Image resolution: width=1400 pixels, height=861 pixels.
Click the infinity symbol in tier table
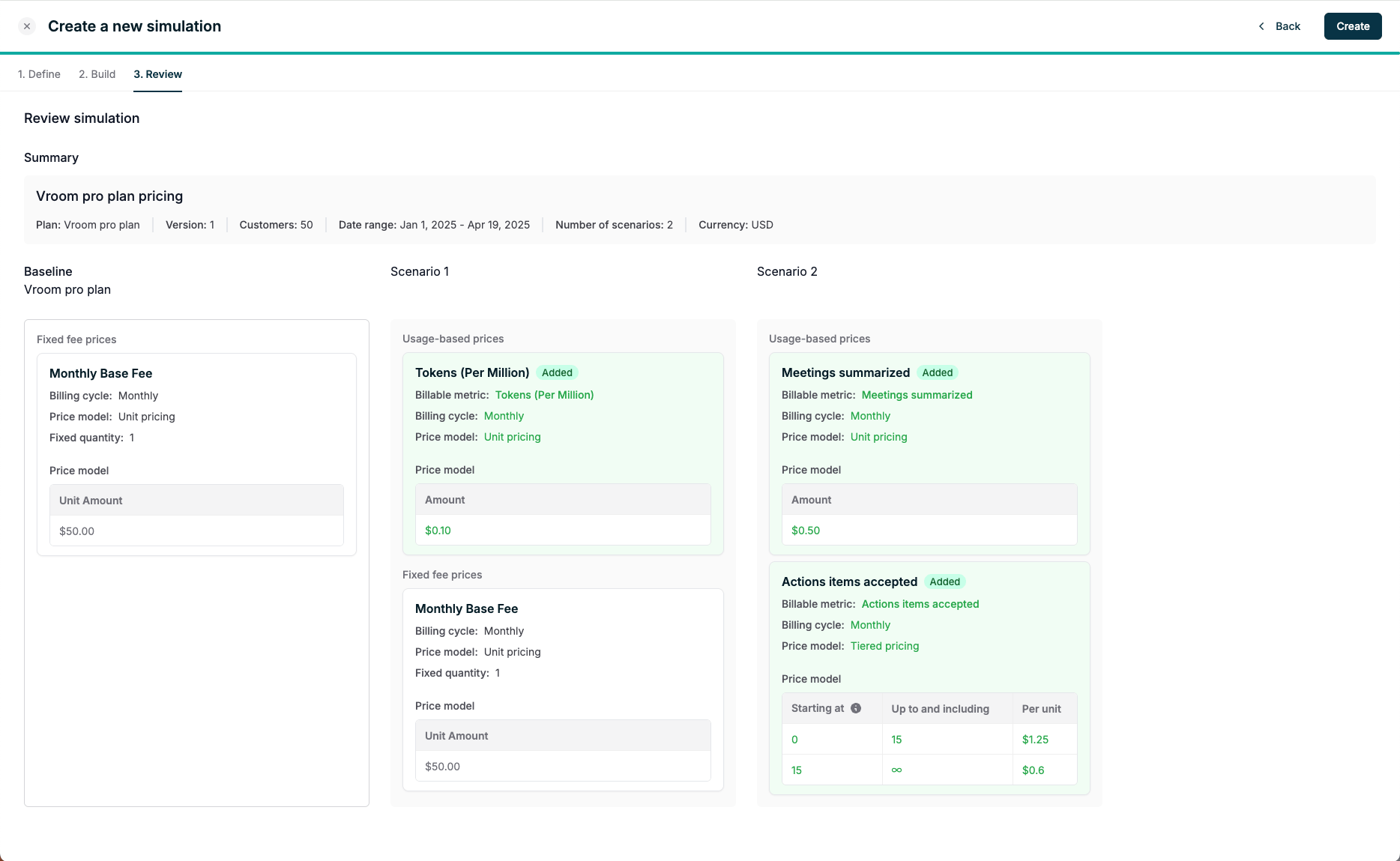click(896, 770)
